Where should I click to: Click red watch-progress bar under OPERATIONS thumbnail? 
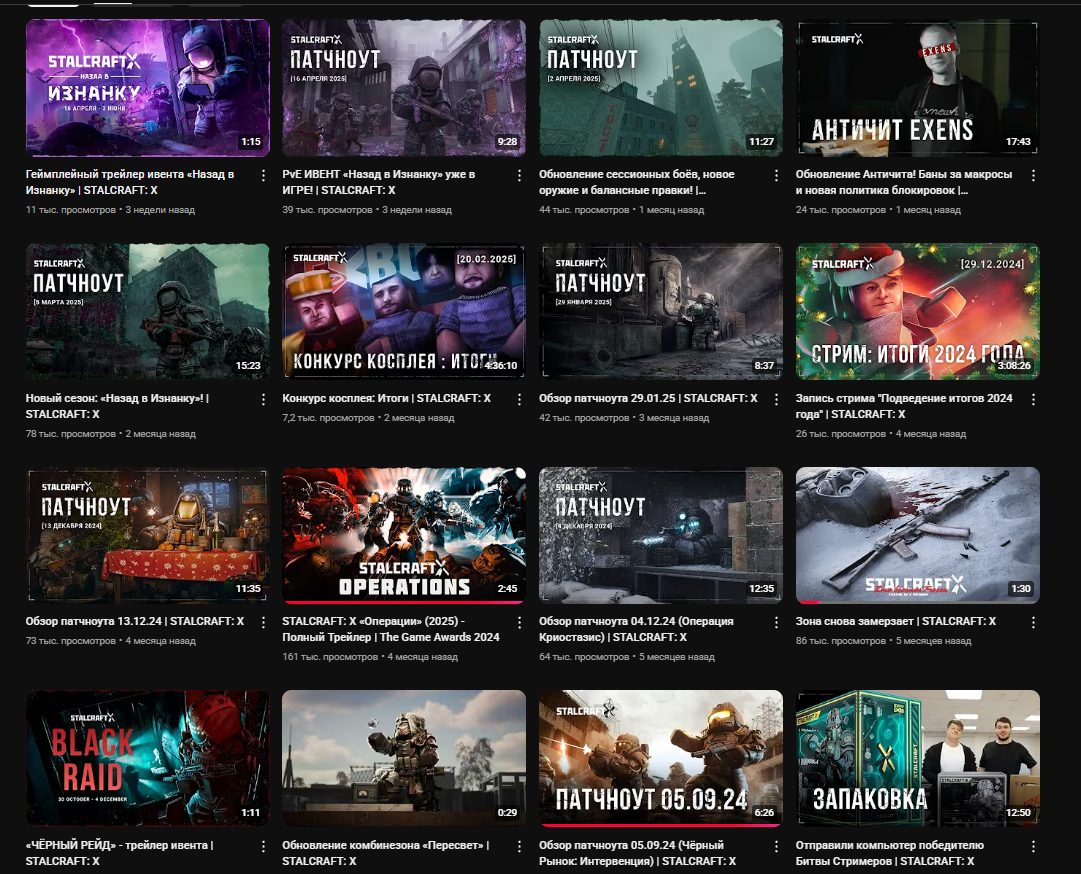click(404, 602)
